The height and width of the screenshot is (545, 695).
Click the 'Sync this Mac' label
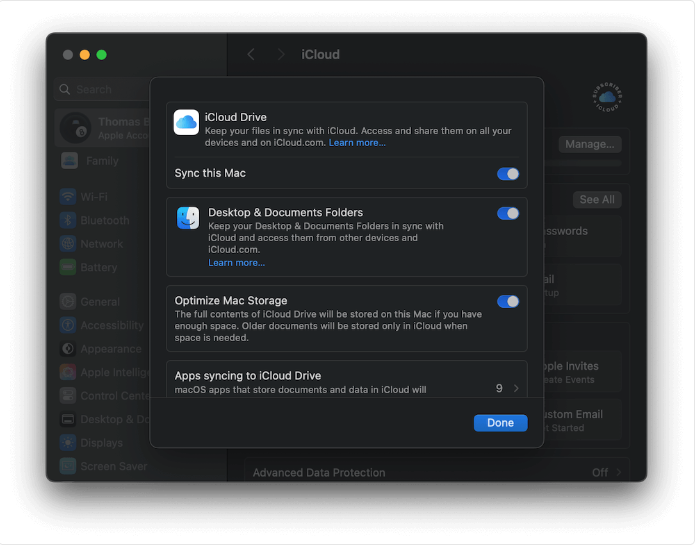coord(210,173)
